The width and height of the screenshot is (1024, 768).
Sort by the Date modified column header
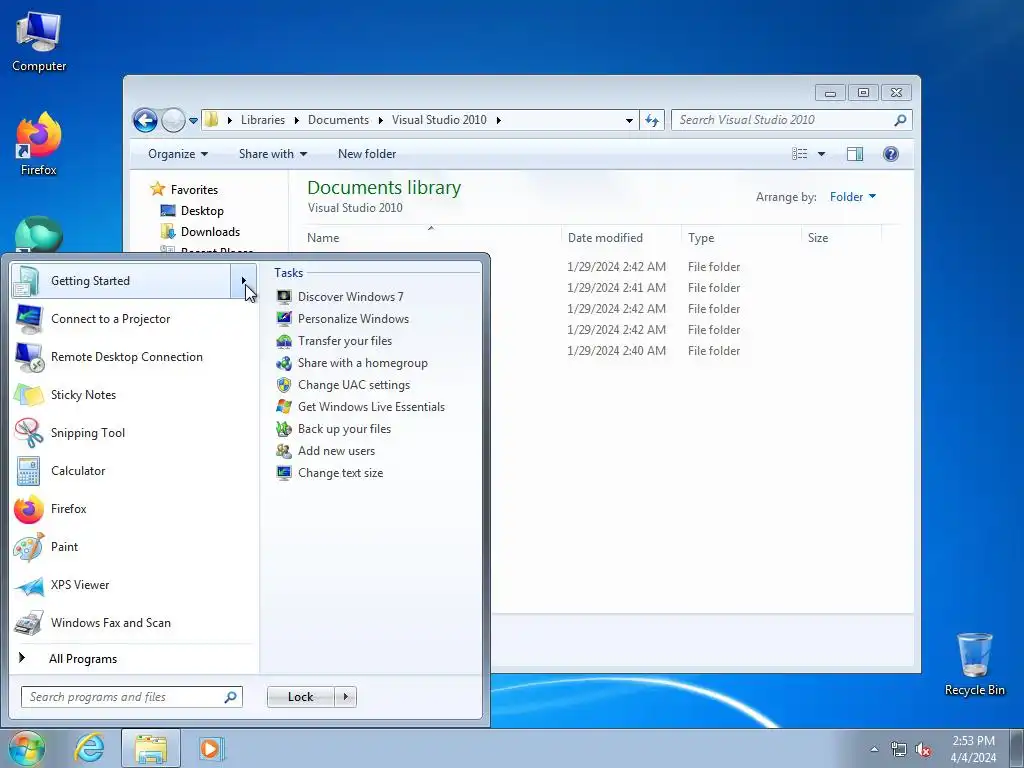pos(620,238)
